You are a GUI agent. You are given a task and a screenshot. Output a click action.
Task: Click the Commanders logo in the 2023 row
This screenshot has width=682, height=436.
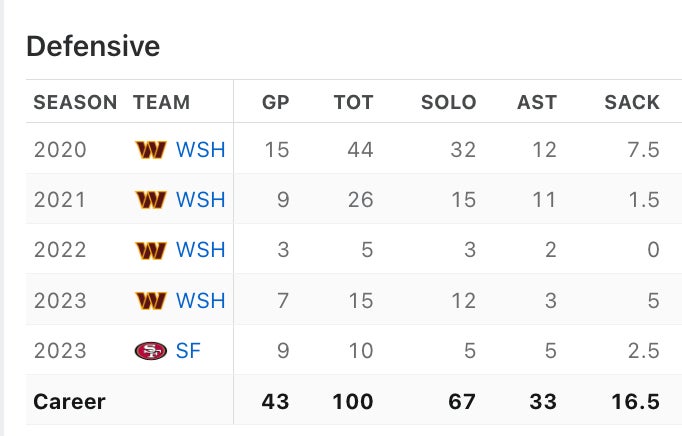[x=150, y=300]
